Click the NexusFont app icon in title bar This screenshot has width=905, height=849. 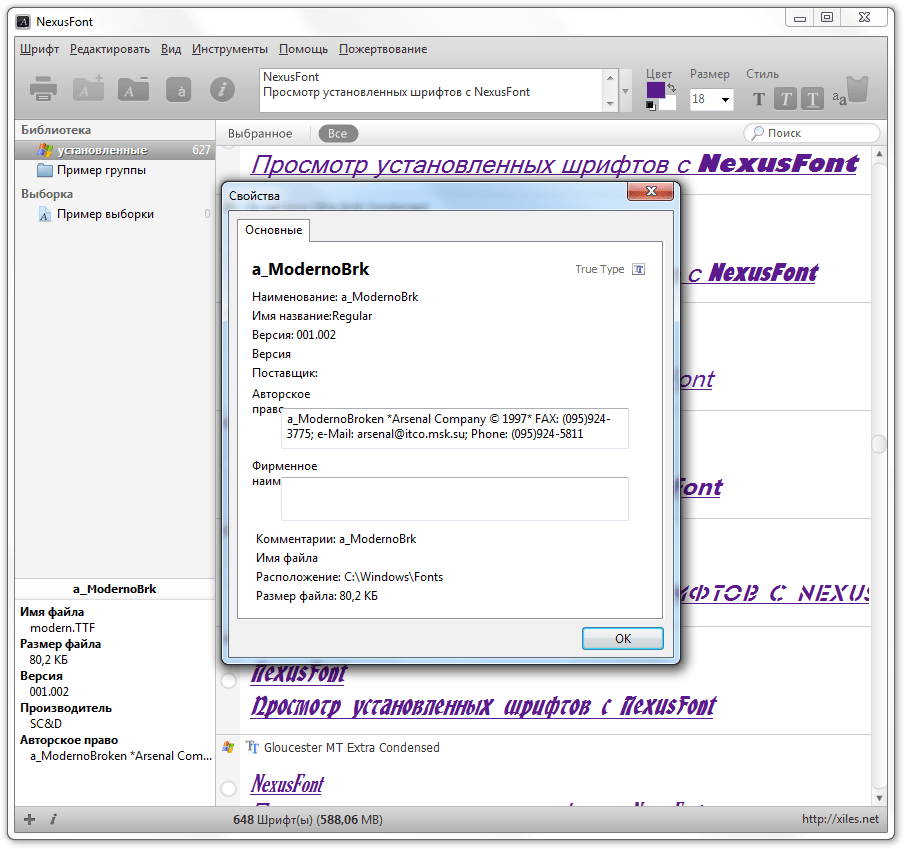pyautogui.click(x=23, y=22)
